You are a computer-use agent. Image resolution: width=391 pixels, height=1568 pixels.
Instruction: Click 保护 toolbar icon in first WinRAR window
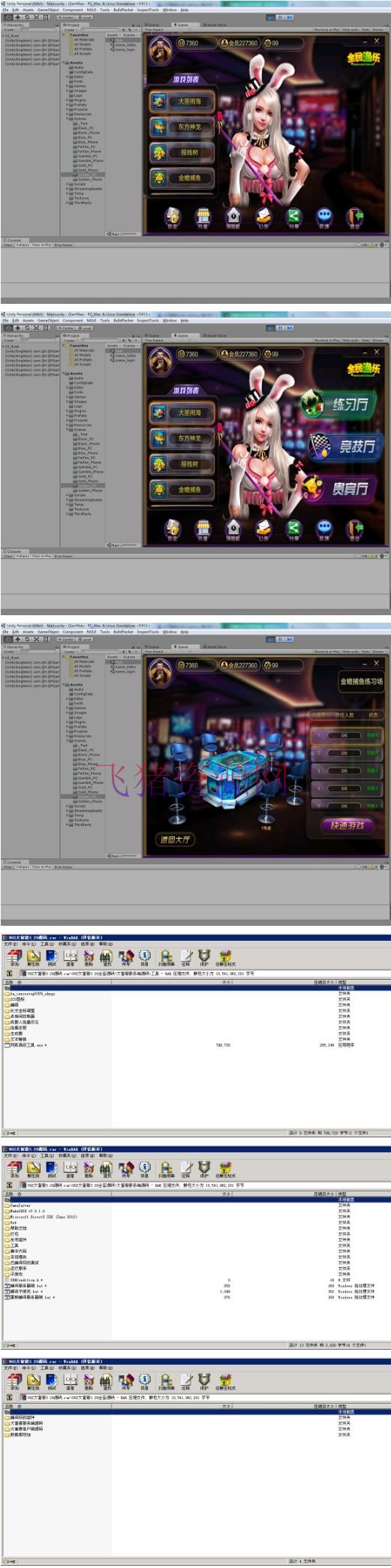203,958
